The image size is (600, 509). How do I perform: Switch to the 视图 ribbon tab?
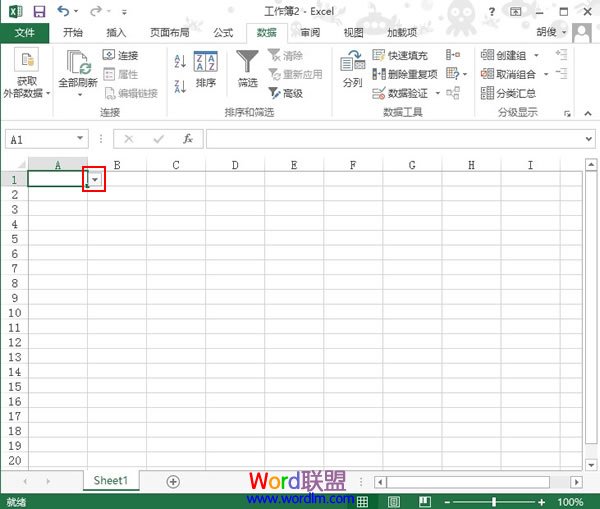(353, 33)
